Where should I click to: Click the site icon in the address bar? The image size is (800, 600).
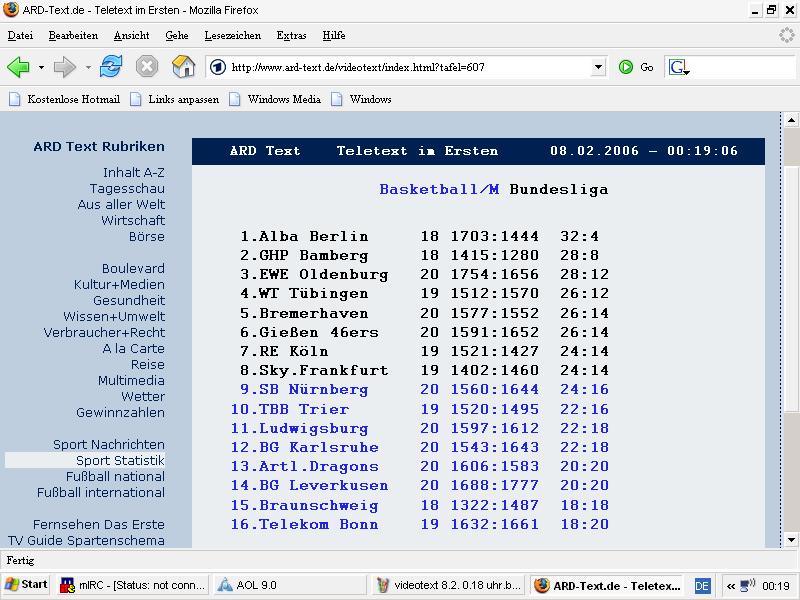[x=218, y=67]
